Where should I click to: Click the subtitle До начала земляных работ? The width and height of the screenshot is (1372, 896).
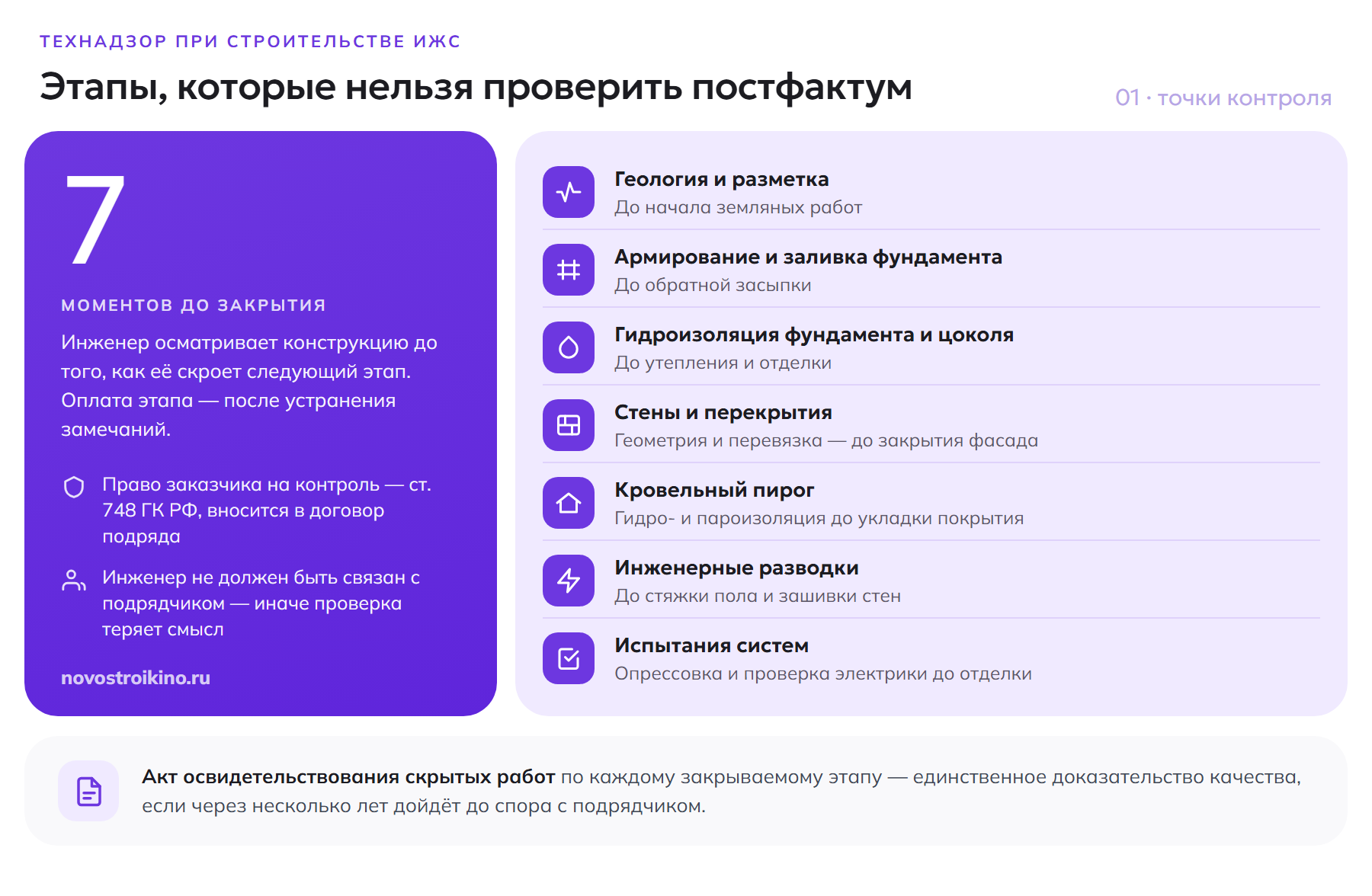pyautogui.click(x=738, y=207)
